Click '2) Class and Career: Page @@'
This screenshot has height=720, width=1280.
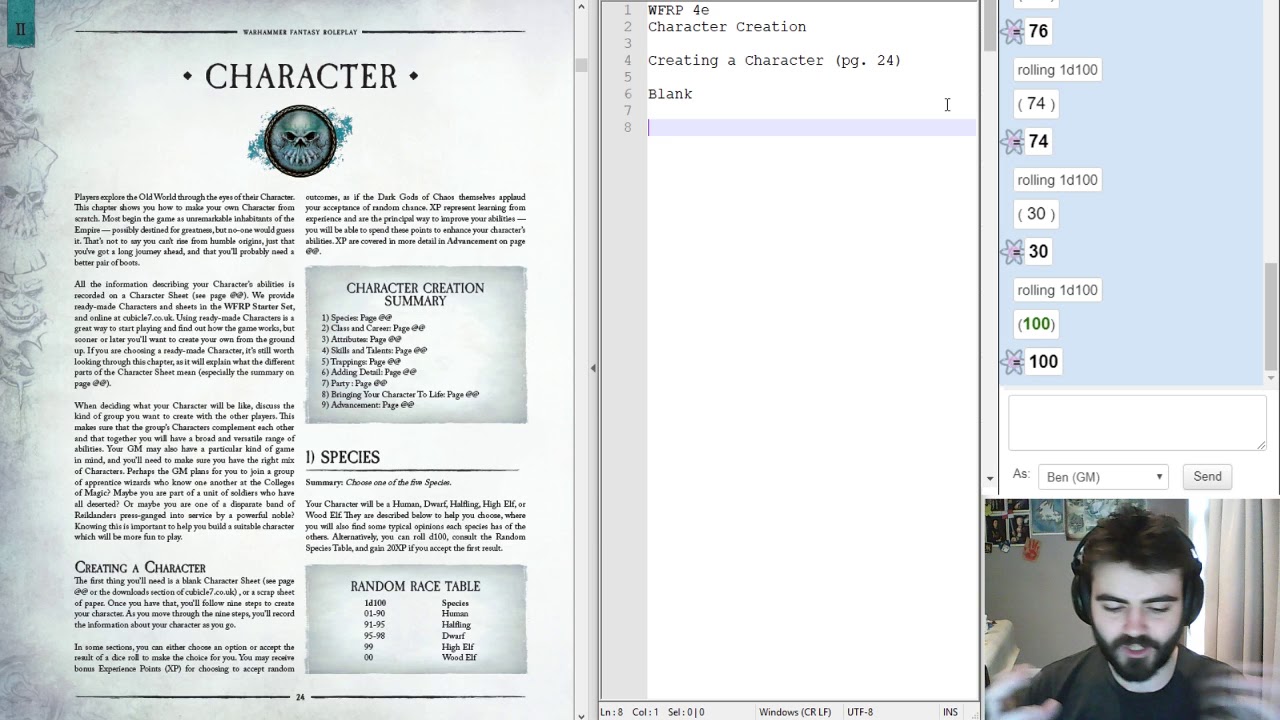pyautogui.click(x=373, y=328)
